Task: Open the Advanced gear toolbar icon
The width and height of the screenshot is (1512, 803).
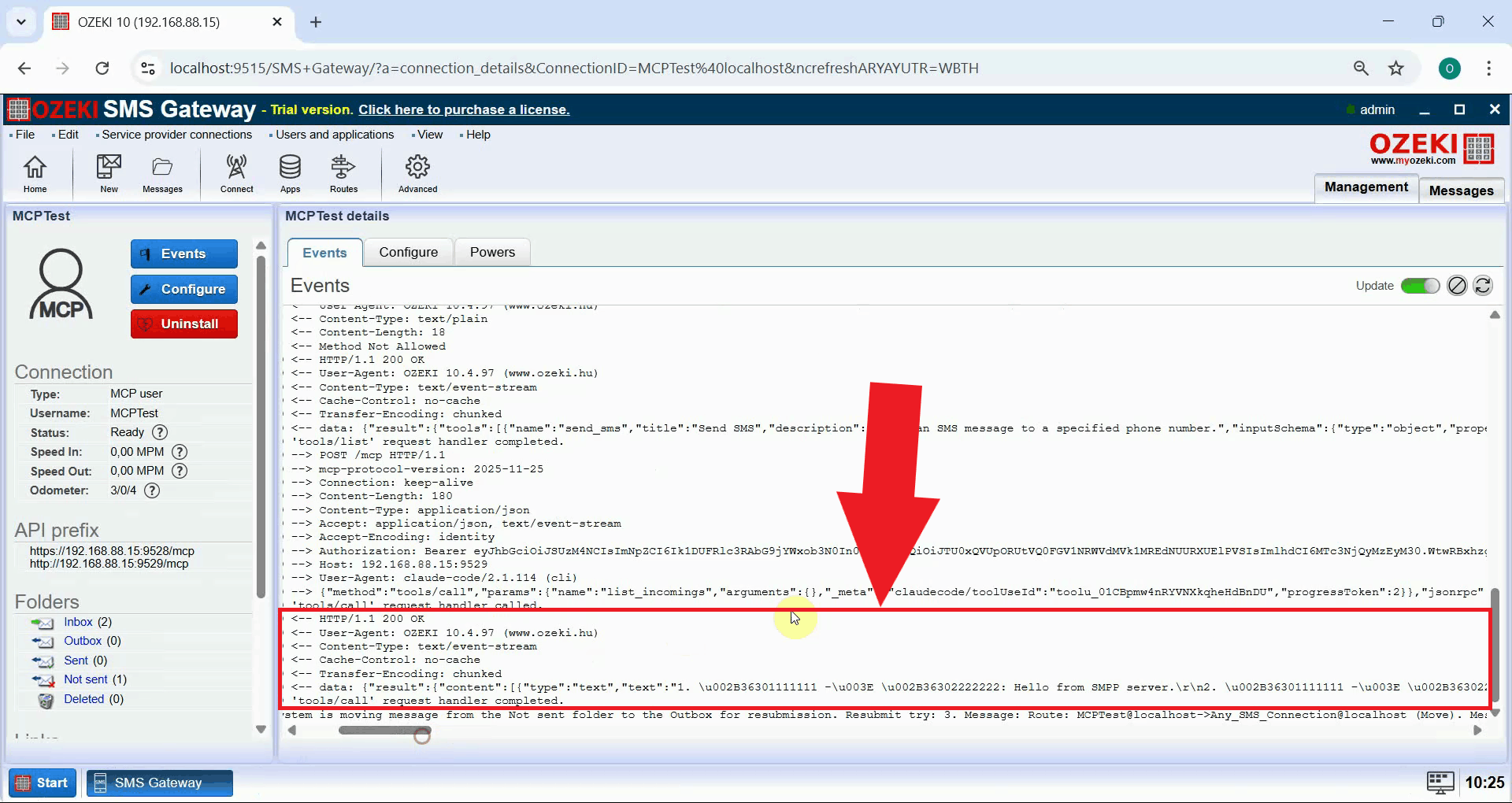Action: (x=417, y=173)
